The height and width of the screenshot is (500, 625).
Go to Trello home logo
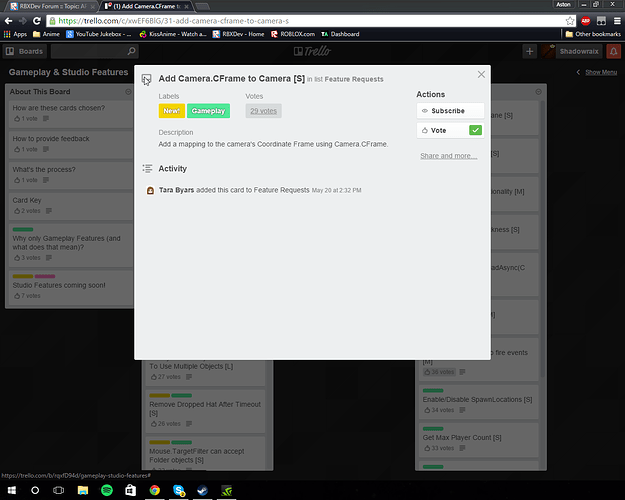(312, 51)
